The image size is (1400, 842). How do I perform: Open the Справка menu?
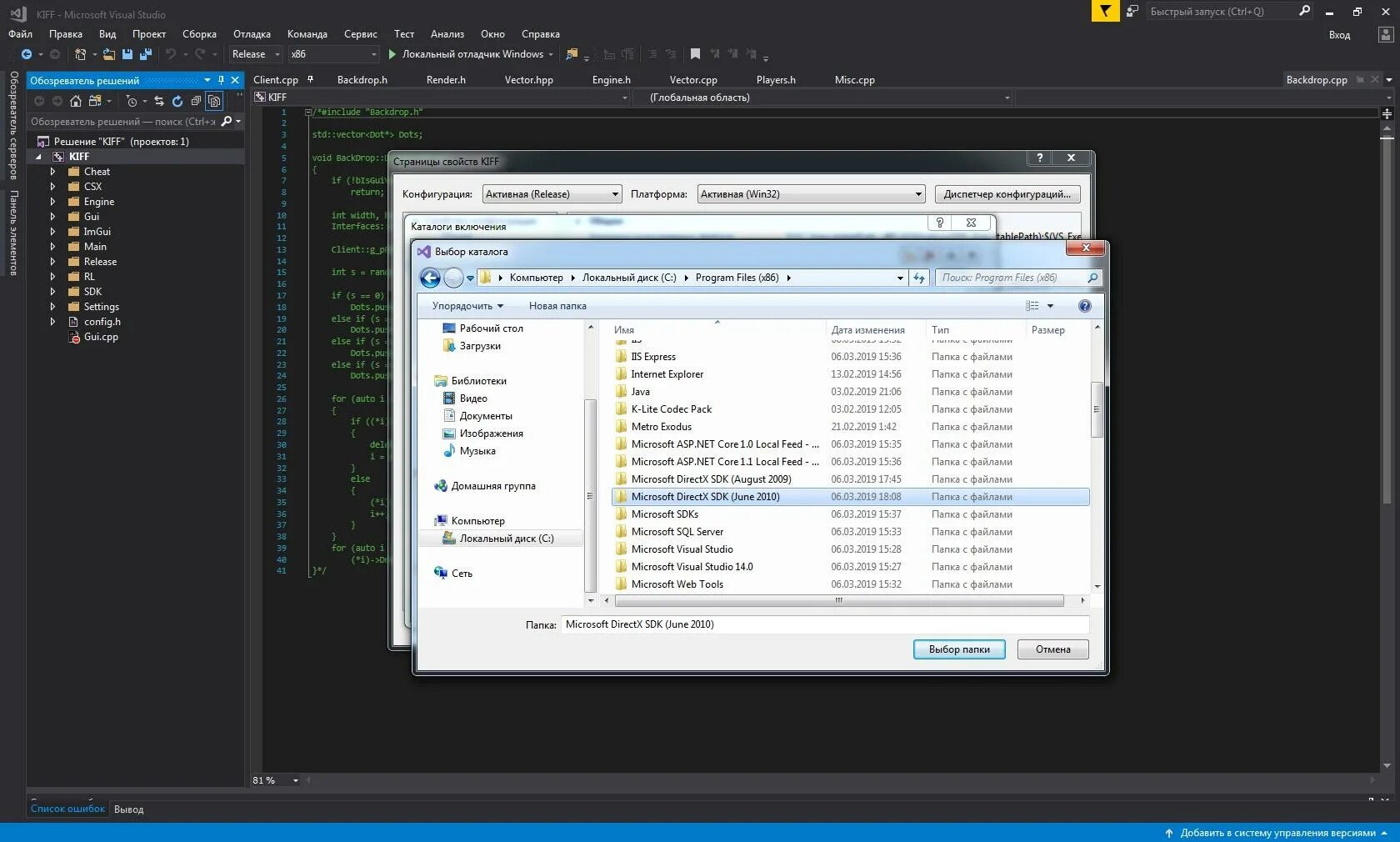(541, 34)
